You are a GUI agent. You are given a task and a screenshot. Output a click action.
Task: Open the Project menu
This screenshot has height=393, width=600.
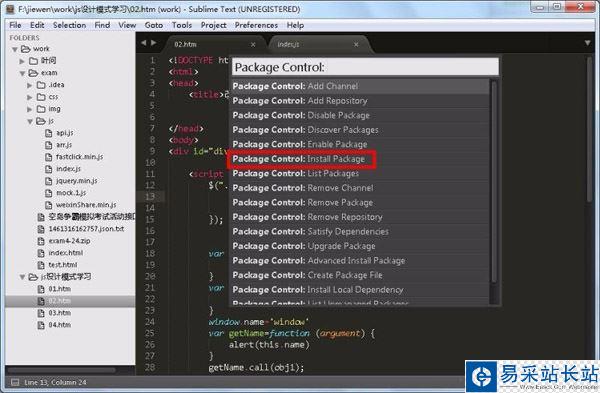click(213, 25)
